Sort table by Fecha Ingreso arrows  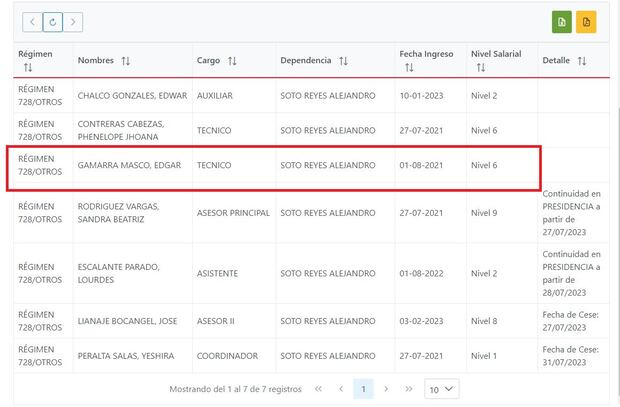(x=409, y=68)
